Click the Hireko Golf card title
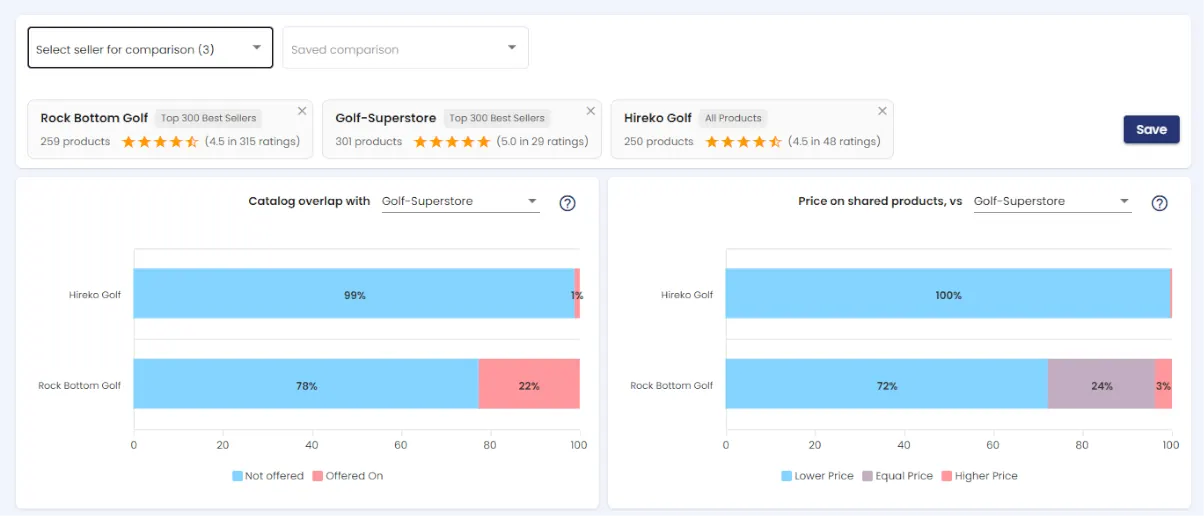This screenshot has height=516, width=1204. 658,118
